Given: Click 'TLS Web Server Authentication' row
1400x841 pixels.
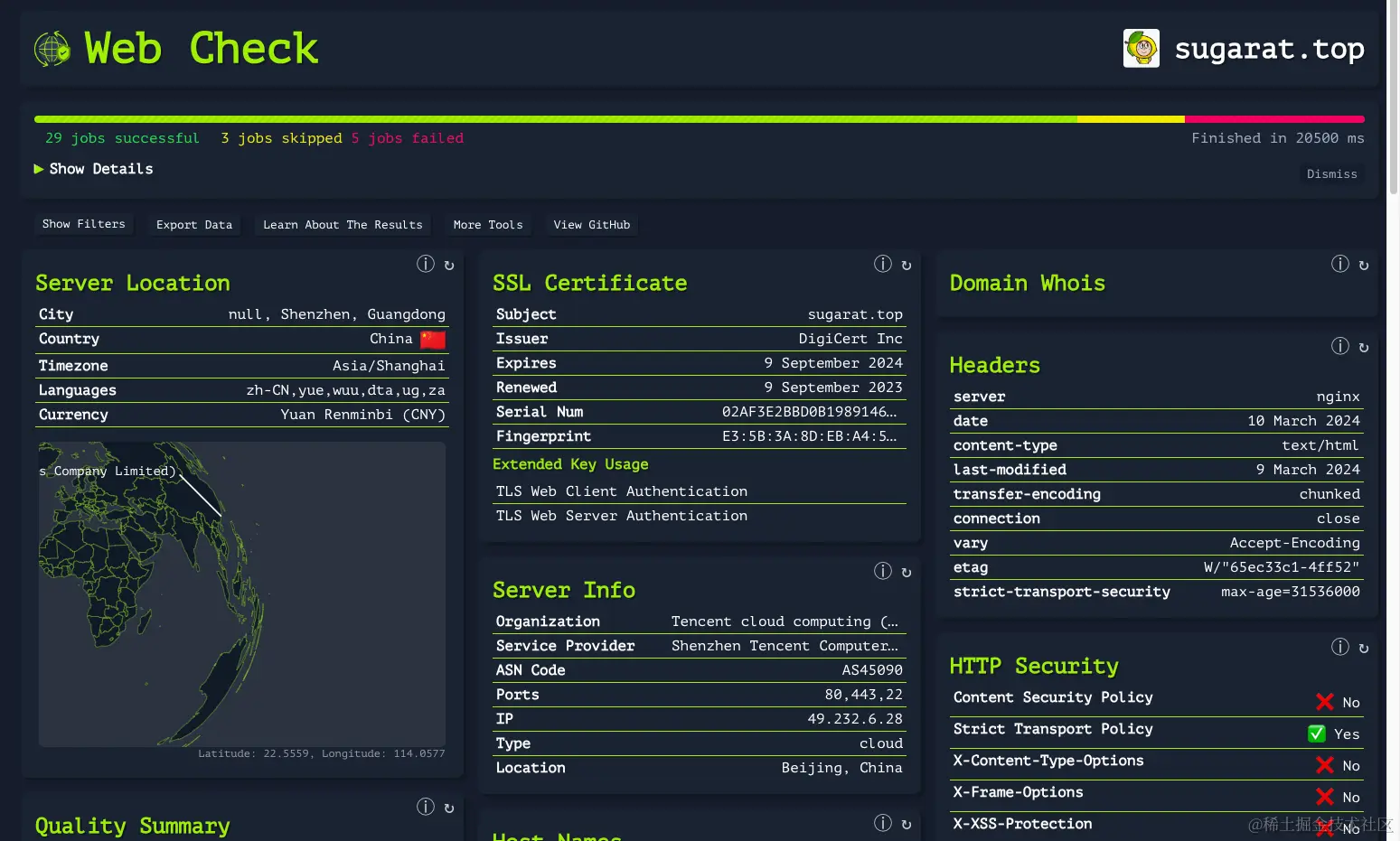Looking at the screenshot, I should (x=700, y=516).
